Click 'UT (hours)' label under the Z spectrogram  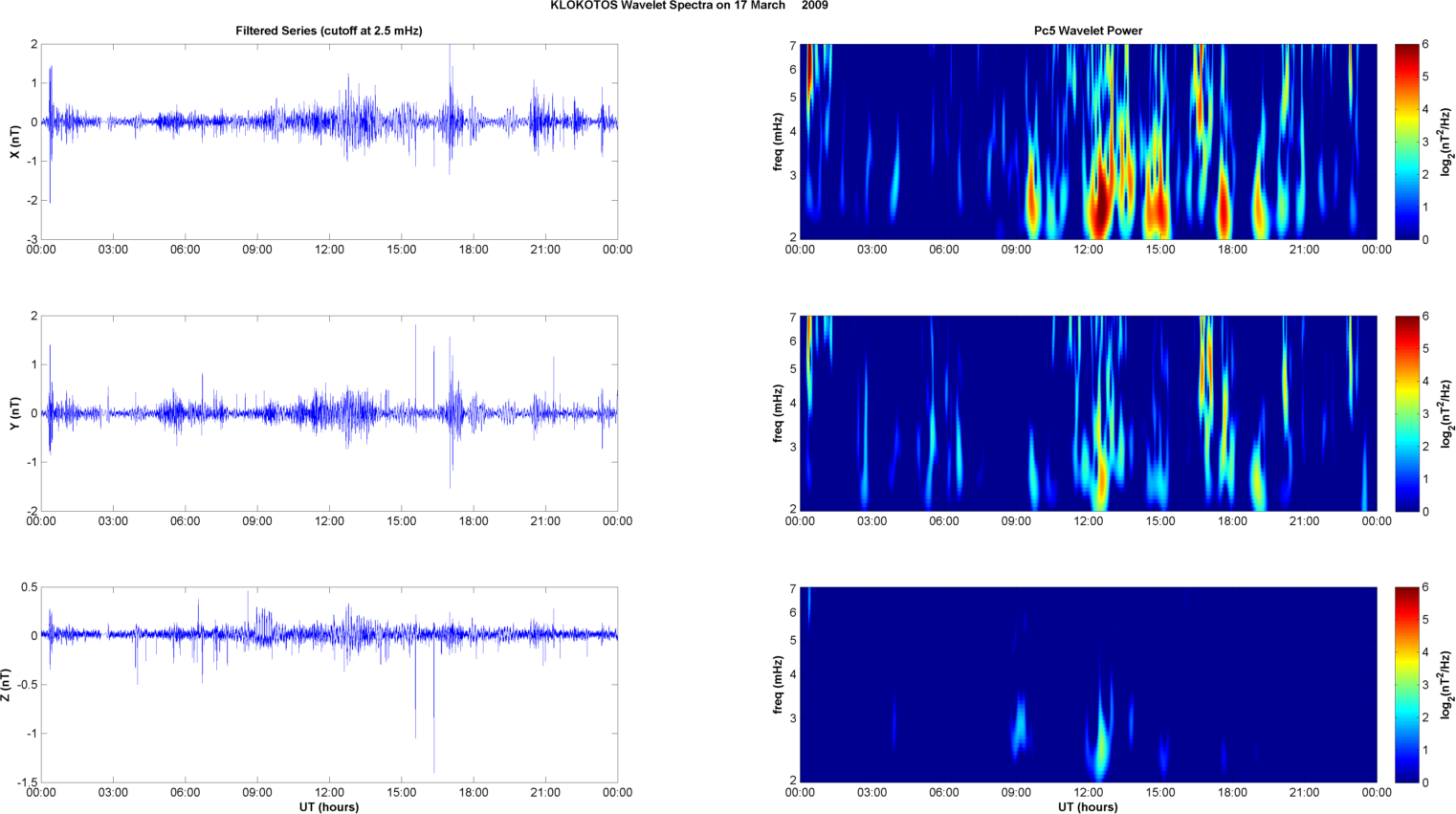pos(1088,807)
